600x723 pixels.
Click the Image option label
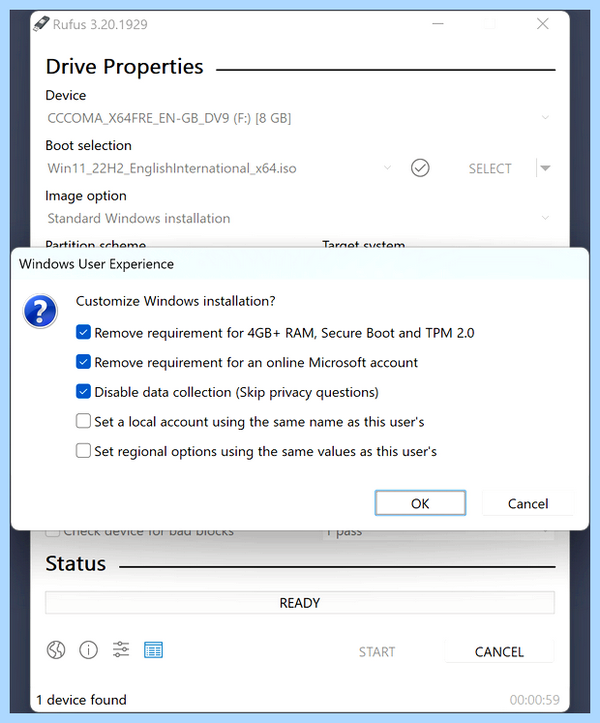tap(86, 196)
